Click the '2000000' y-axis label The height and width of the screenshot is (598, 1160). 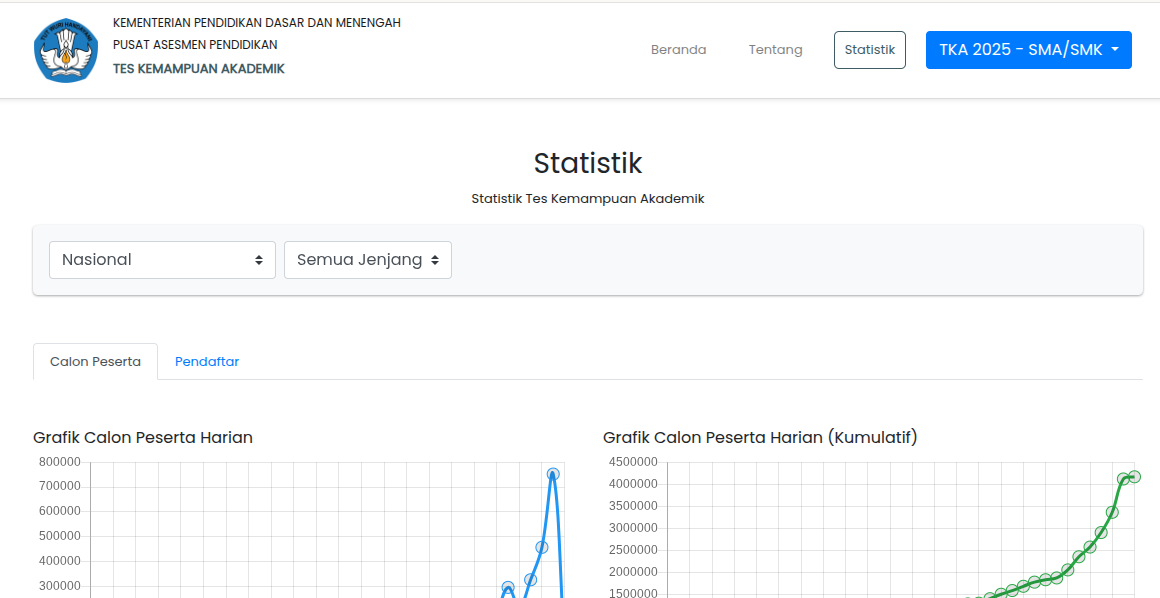coord(633,572)
